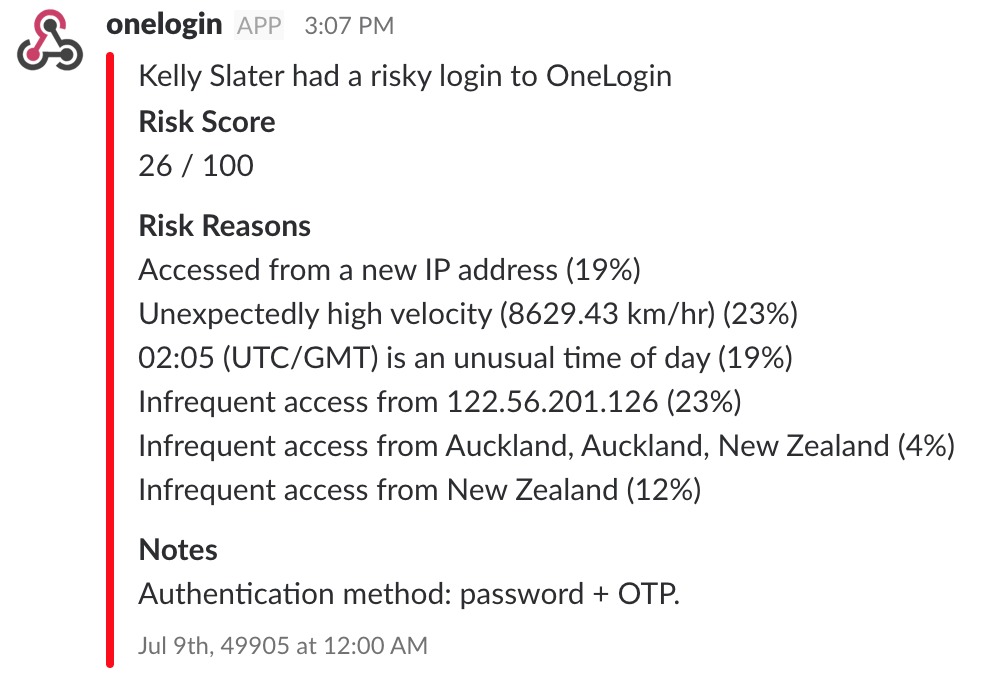Click the new IP address risk reason
998x696 pixels.
[390, 270]
